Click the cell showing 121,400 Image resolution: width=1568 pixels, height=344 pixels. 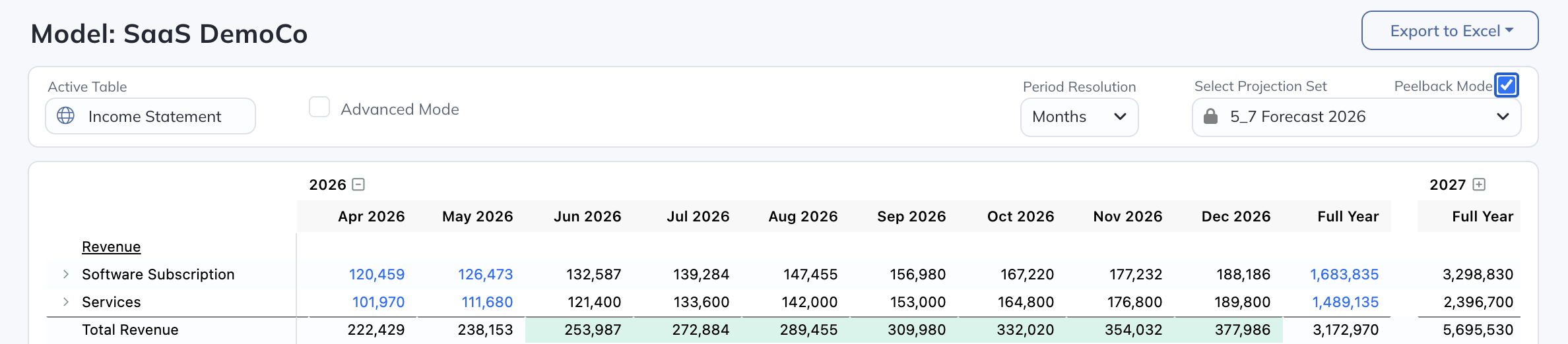[595, 302]
